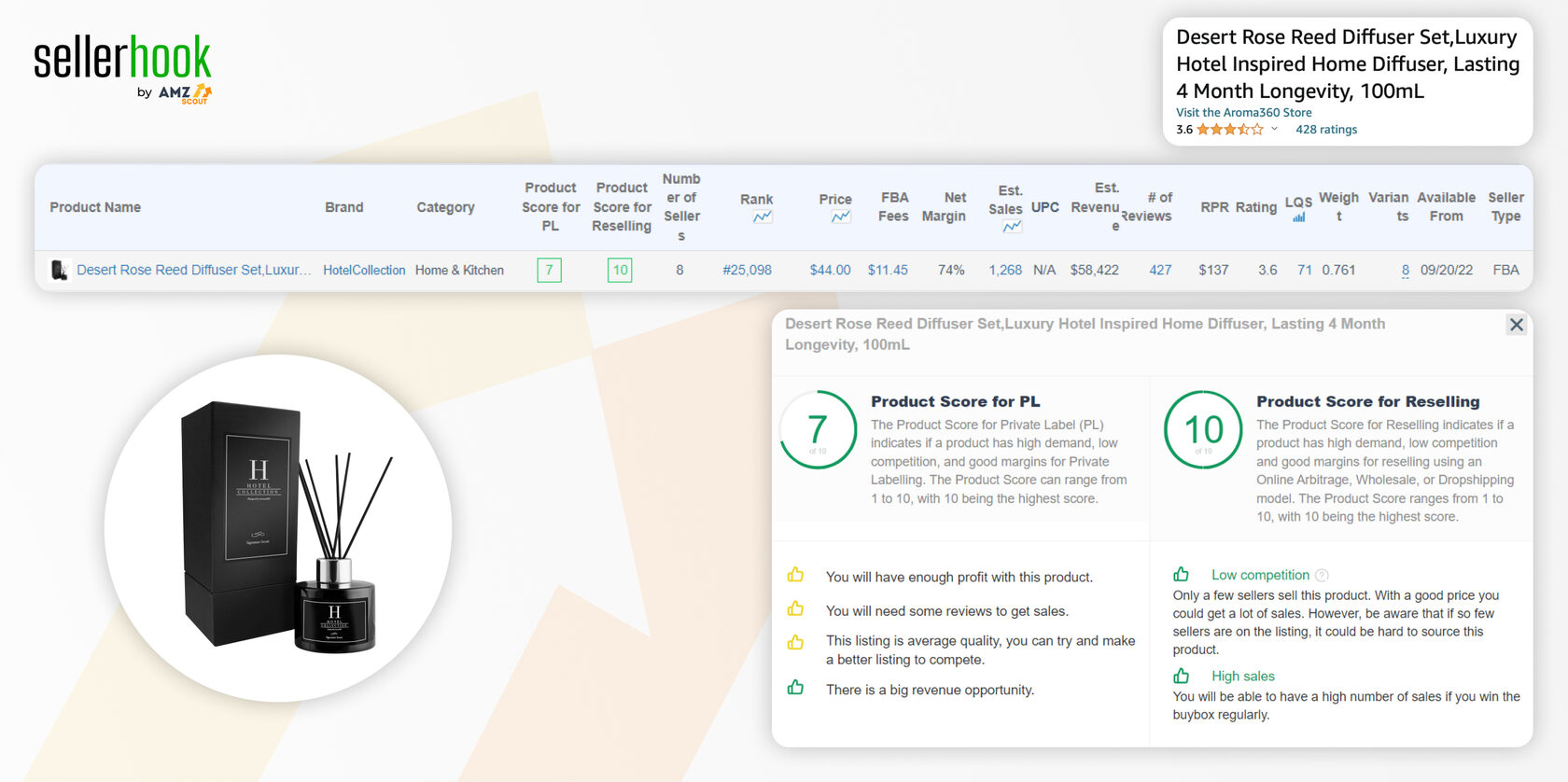
Task: Sort by Product Score for Reselling header
Action: pyautogui.click(x=622, y=207)
